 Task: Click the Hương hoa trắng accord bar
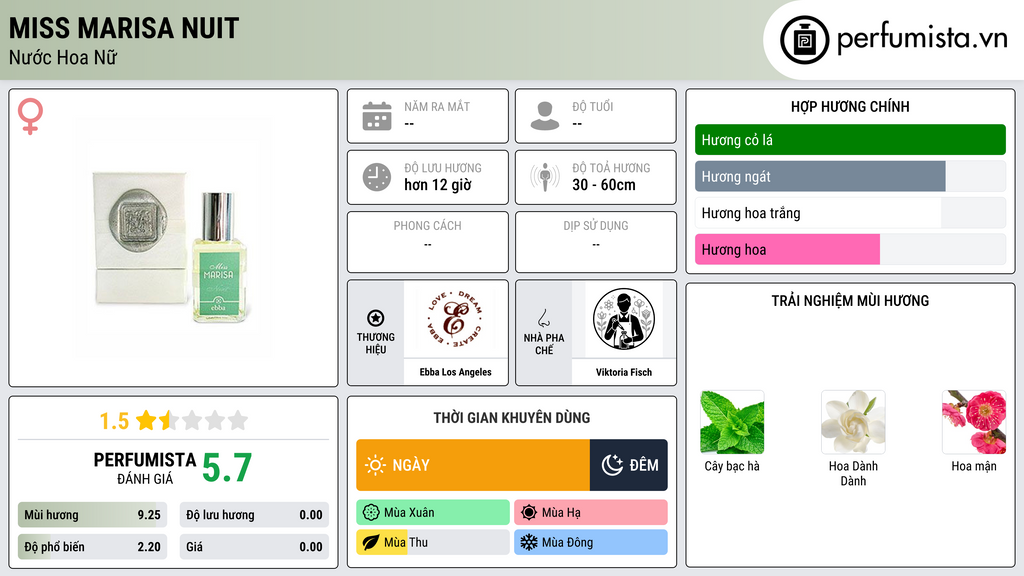tap(818, 213)
